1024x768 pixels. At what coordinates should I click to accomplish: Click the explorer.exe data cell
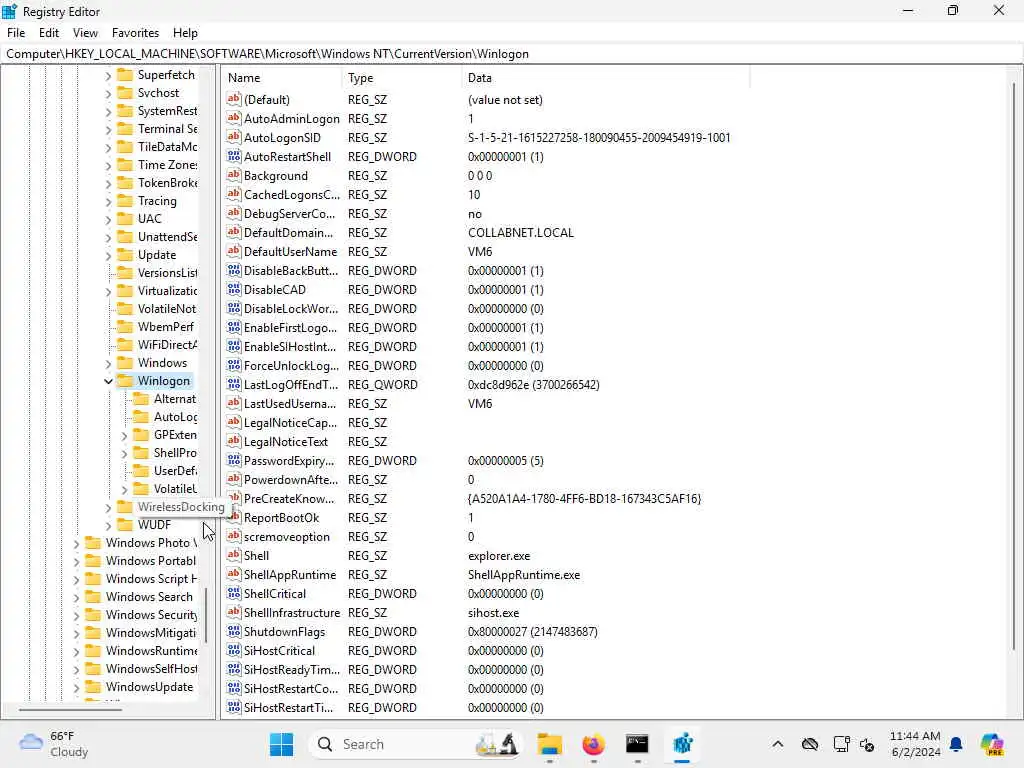499,556
